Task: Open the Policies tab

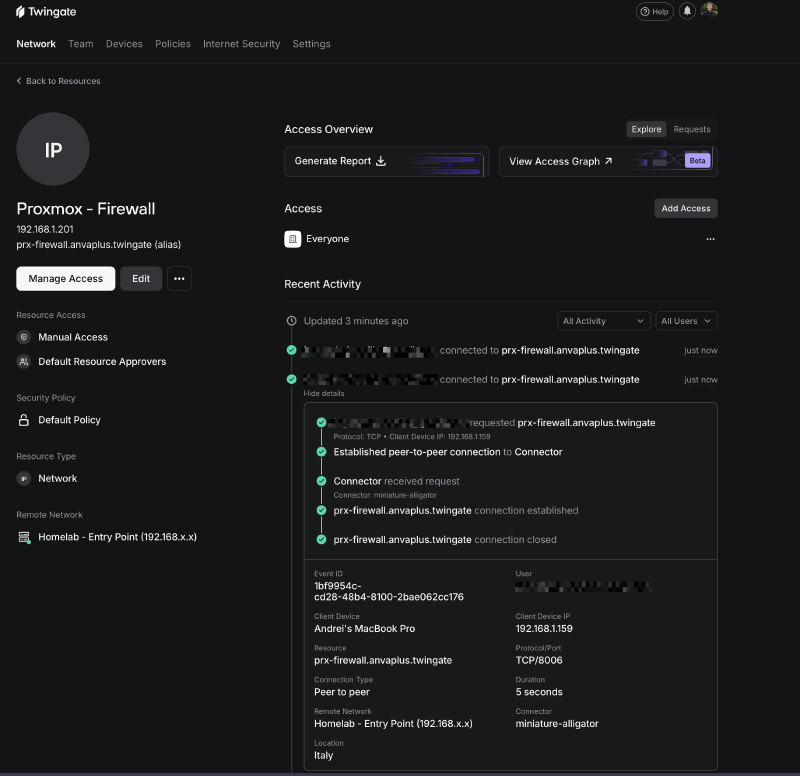Action: pos(173,44)
